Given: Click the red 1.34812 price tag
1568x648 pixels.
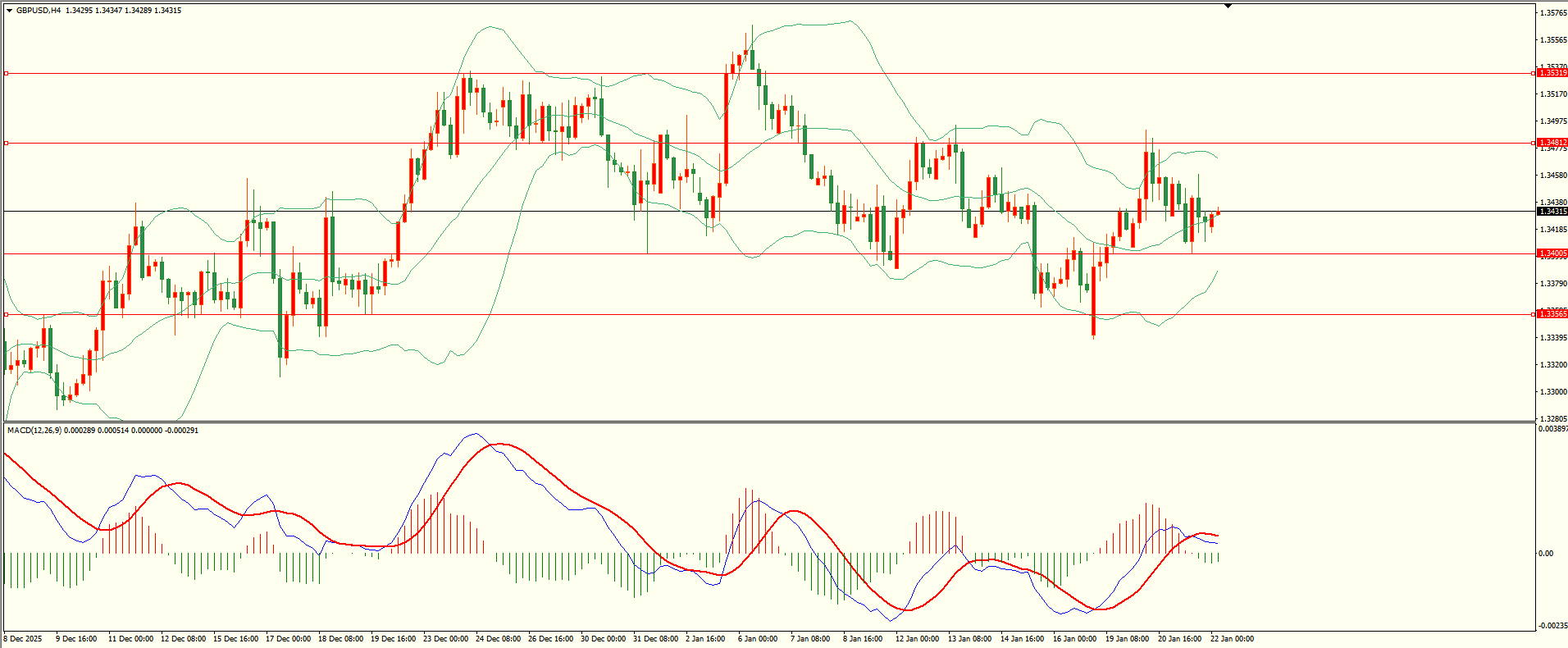Looking at the screenshot, I should [x=1552, y=143].
